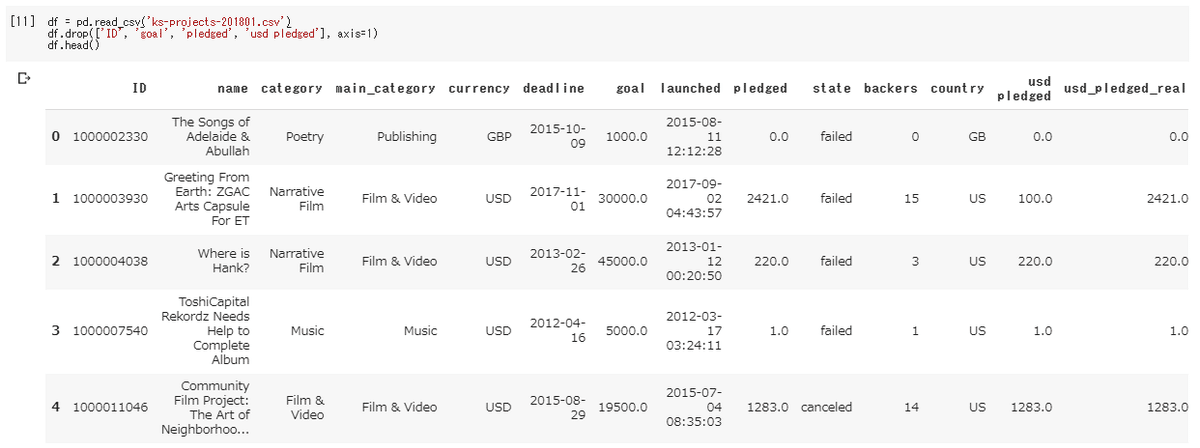This screenshot has height=448, width=1200.
Task: Click the 'main_category' column header
Action: pos(385,88)
